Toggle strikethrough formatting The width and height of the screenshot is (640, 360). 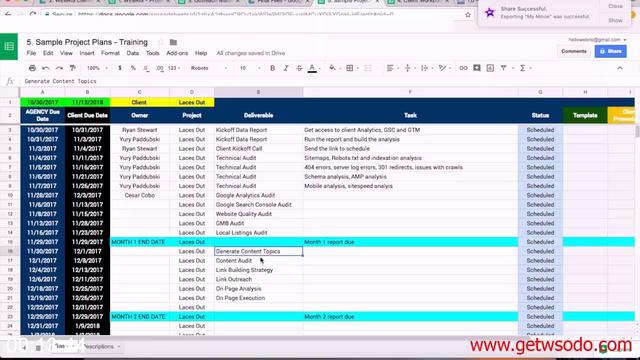click(299, 68)
